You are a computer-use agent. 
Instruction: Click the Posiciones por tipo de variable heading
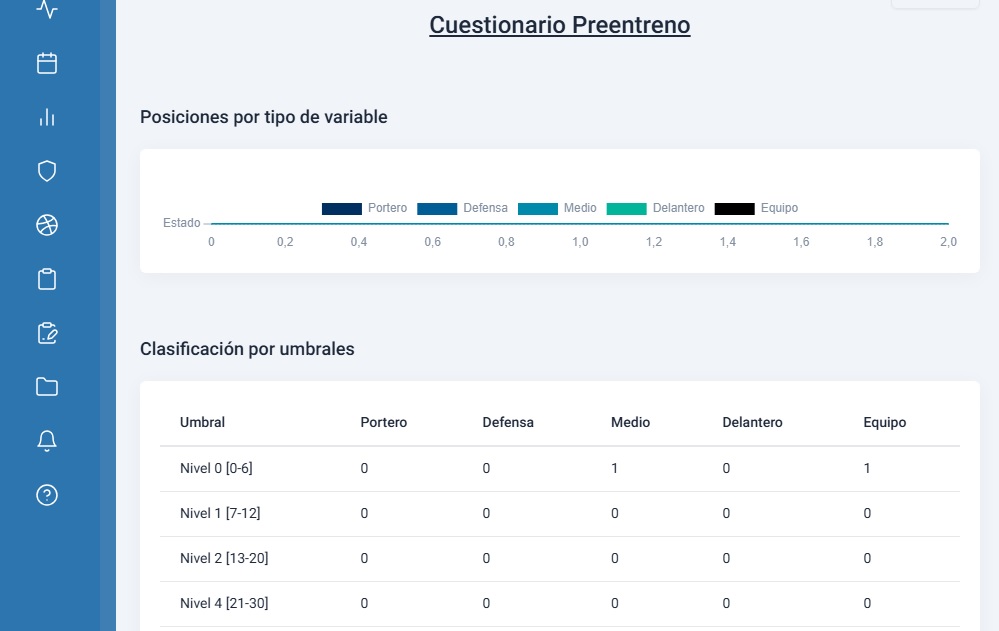pos(264,117)
